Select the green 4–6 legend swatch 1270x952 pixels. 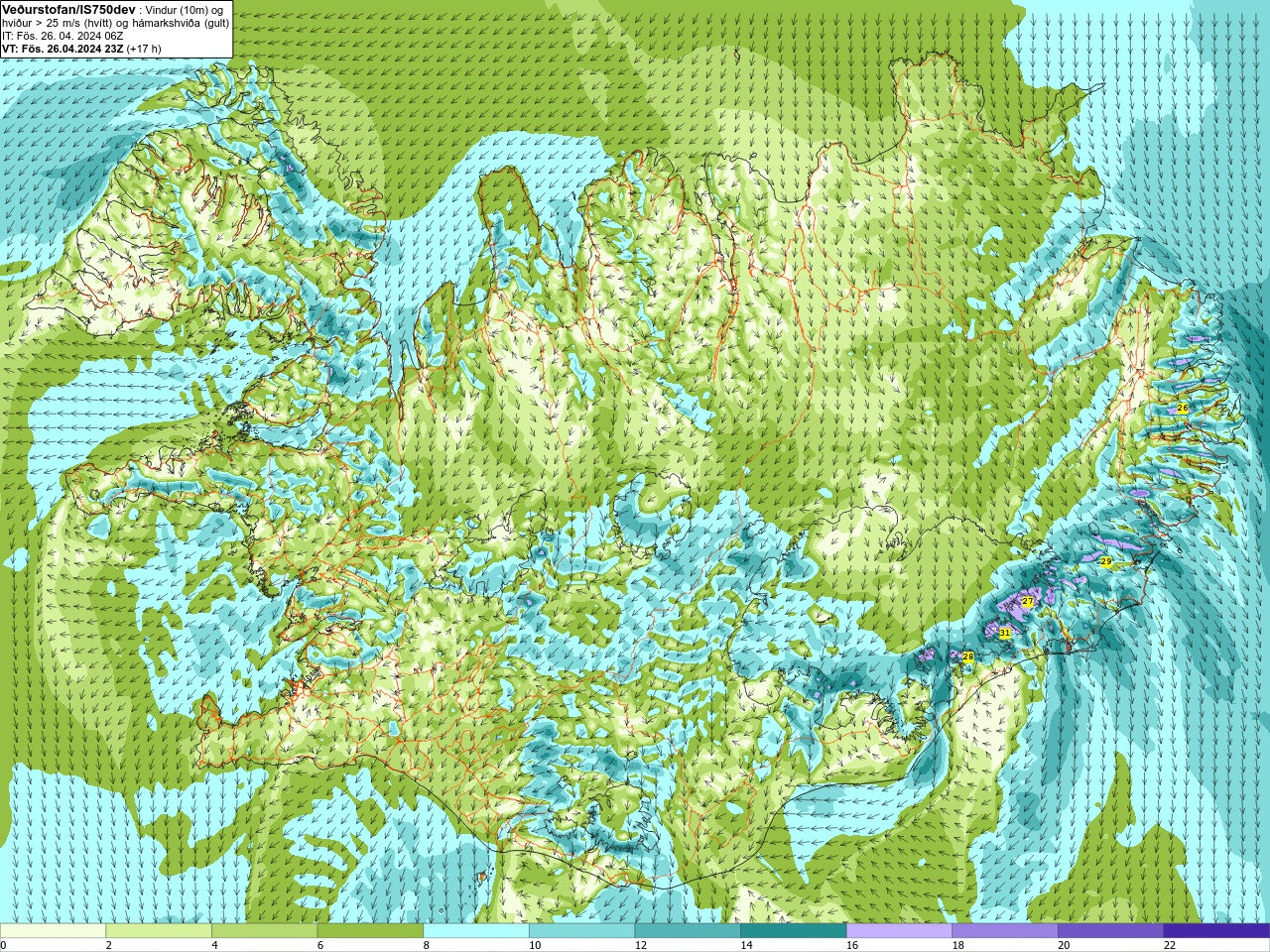click(264, 931)
